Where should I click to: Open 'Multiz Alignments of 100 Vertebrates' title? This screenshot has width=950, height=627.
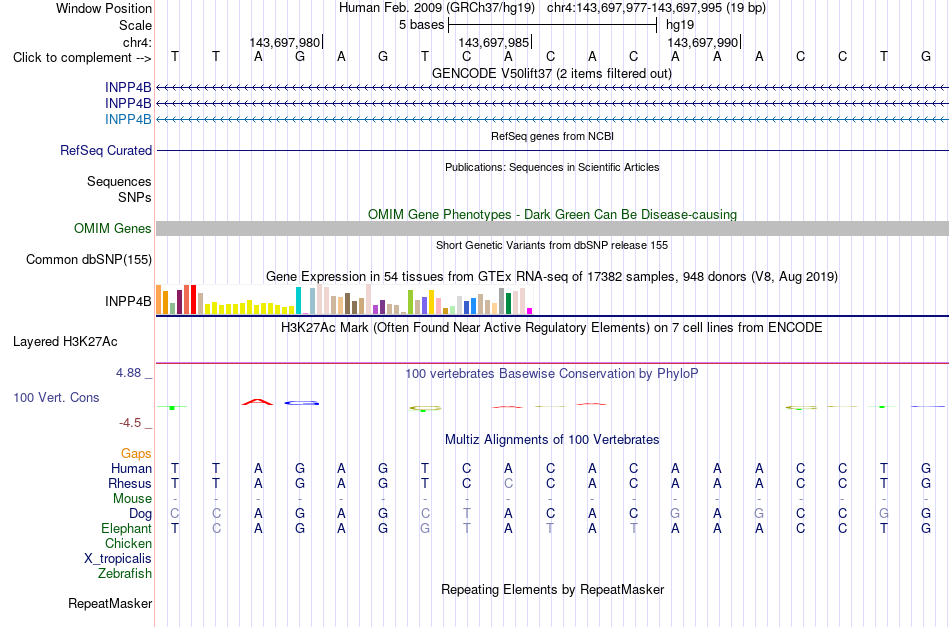(x=552, y=439)
